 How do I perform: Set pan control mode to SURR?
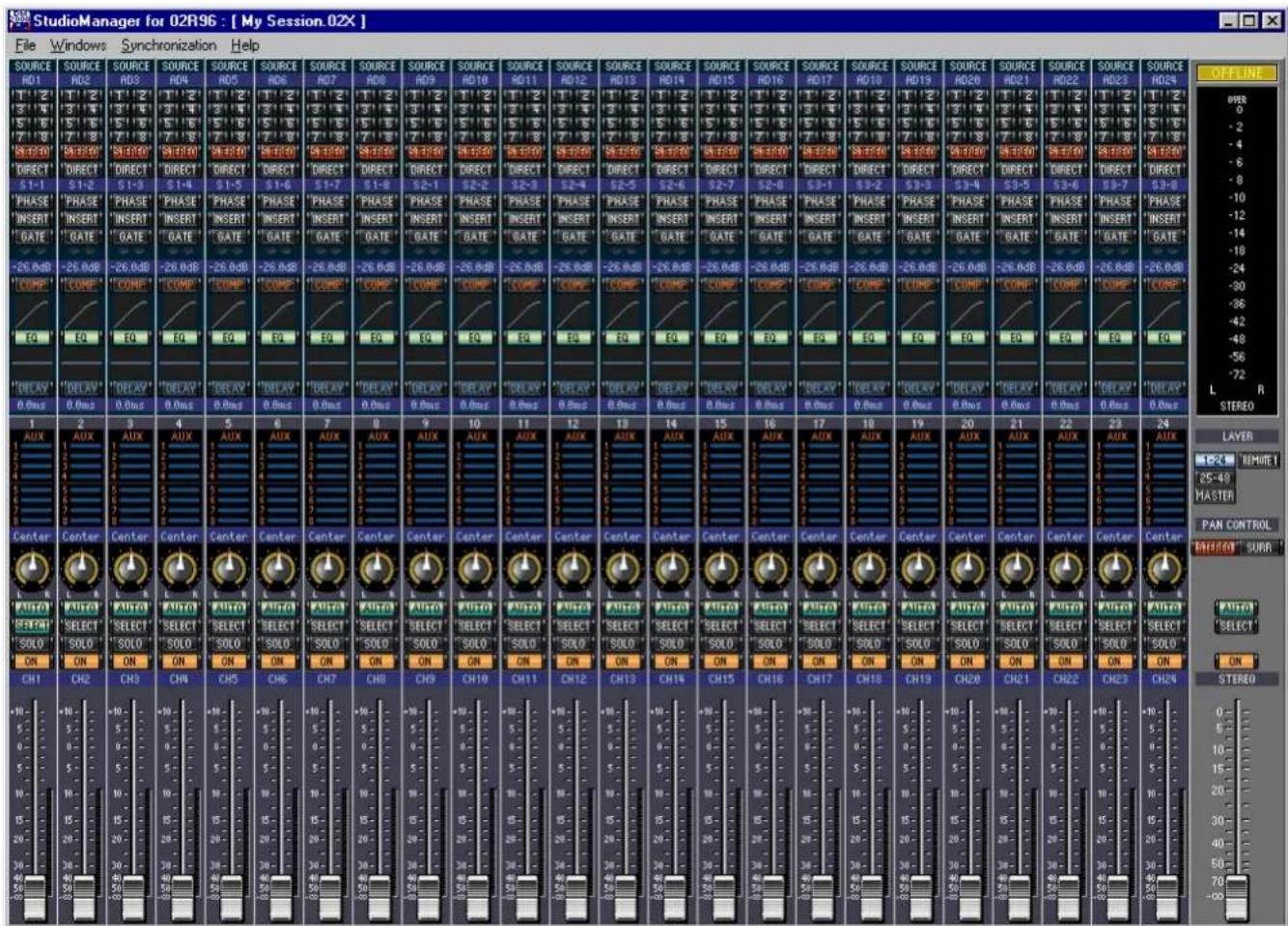pos(1260,547)
